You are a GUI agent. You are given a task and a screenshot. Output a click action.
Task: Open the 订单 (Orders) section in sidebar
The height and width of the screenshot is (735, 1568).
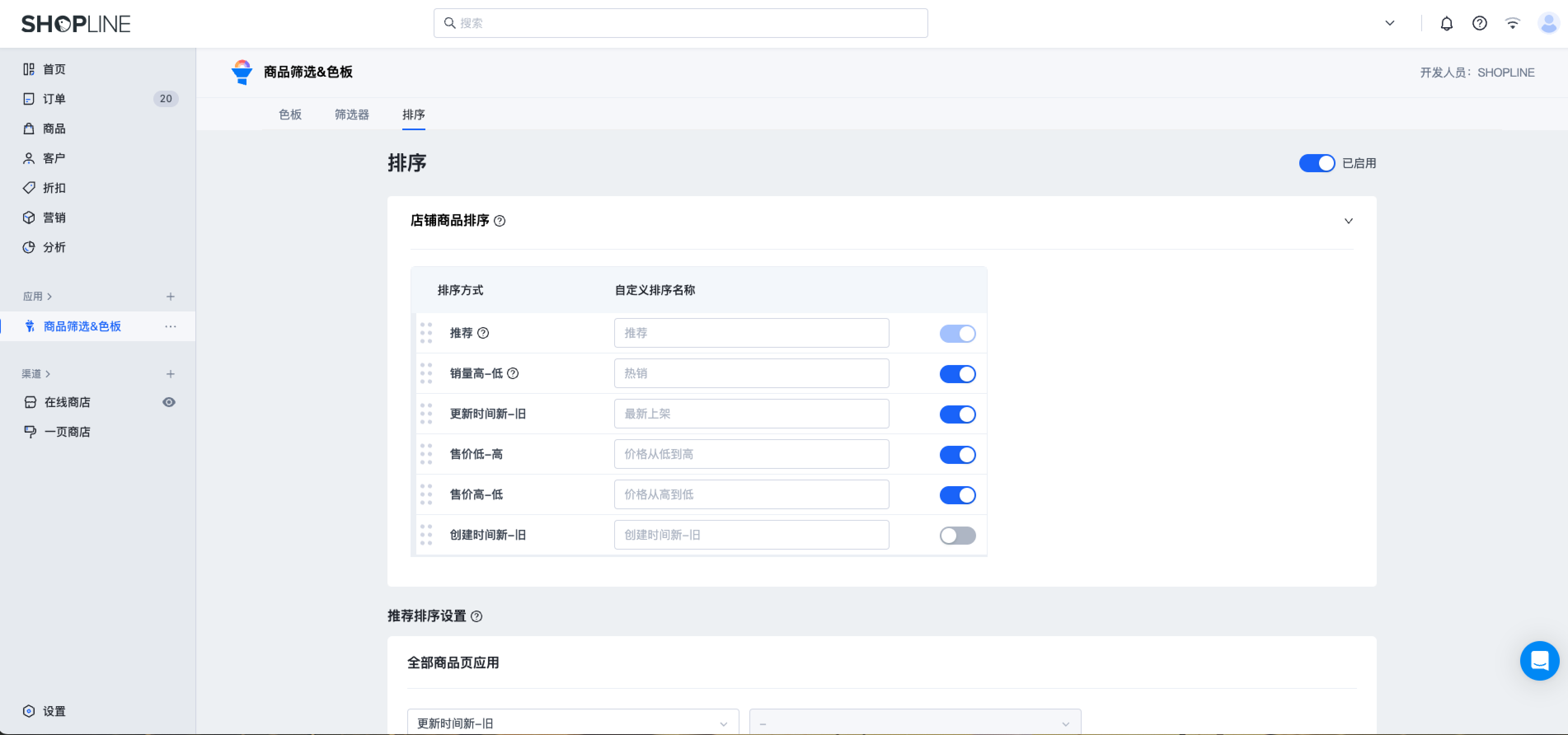pyautogui.click(x=54, y=98)
